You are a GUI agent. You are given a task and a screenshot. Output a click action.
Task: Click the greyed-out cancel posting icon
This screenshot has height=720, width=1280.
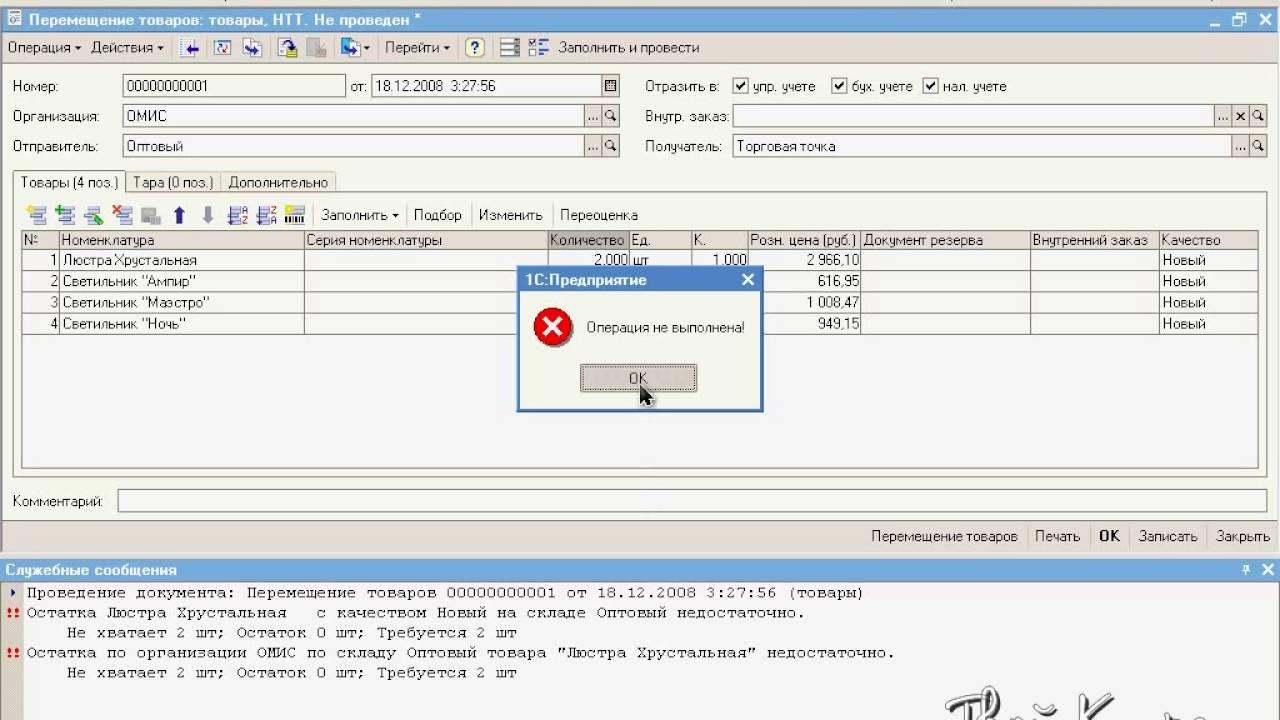tap(316, 48)
